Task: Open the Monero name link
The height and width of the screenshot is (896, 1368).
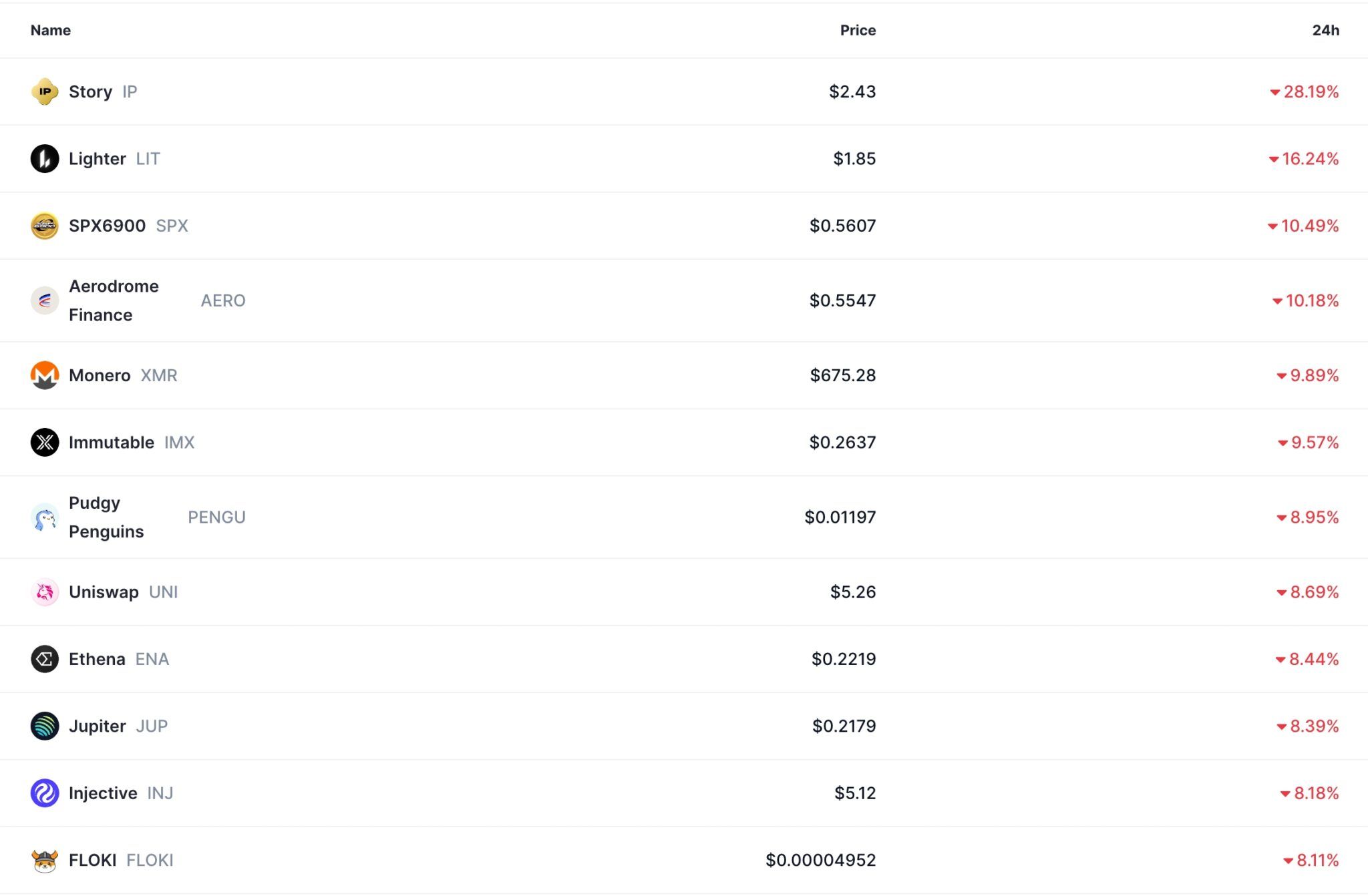Action: [100, 375]
